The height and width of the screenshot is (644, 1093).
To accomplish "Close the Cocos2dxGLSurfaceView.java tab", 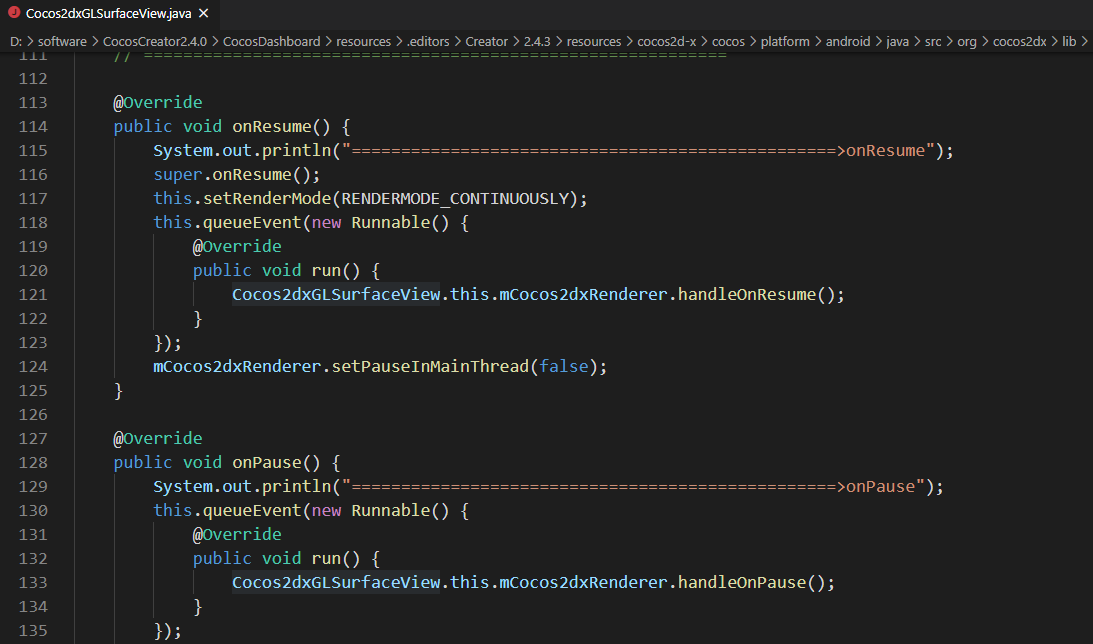I will click(204, 13).
